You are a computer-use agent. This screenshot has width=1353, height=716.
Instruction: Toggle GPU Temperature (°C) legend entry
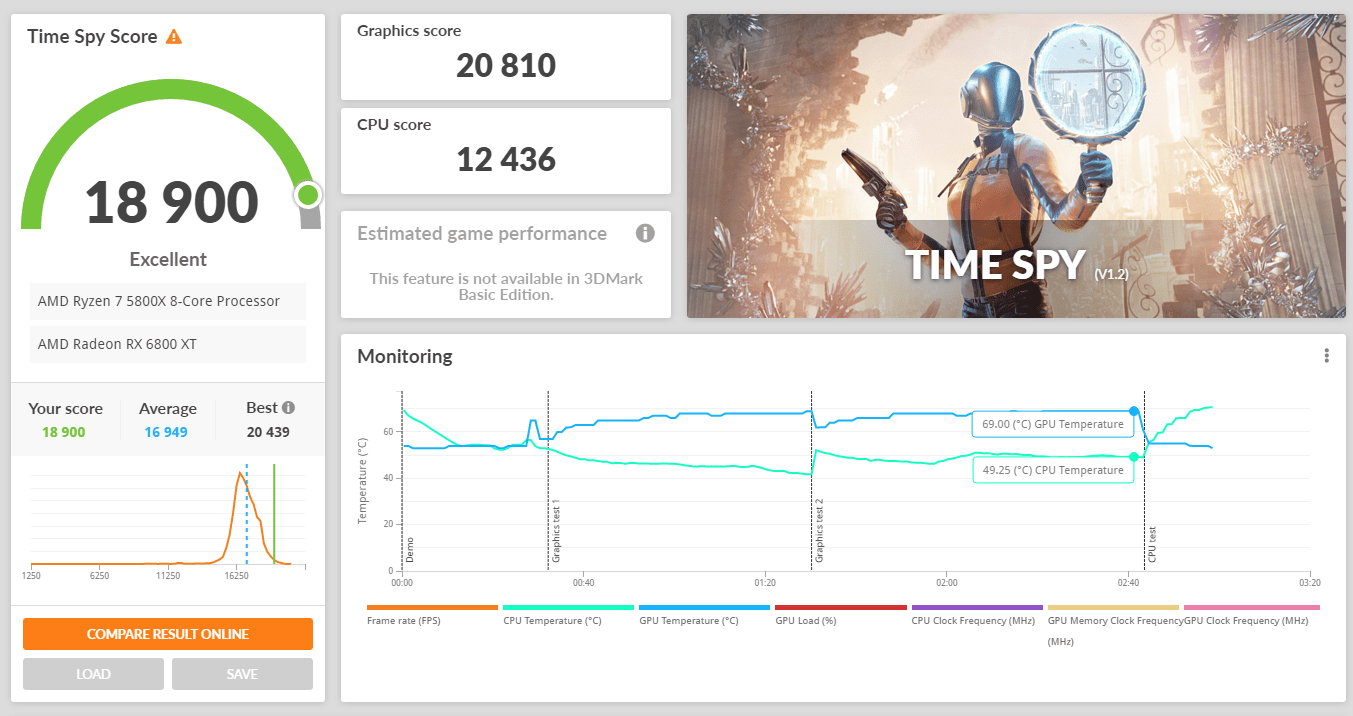(x=704, y=614)
